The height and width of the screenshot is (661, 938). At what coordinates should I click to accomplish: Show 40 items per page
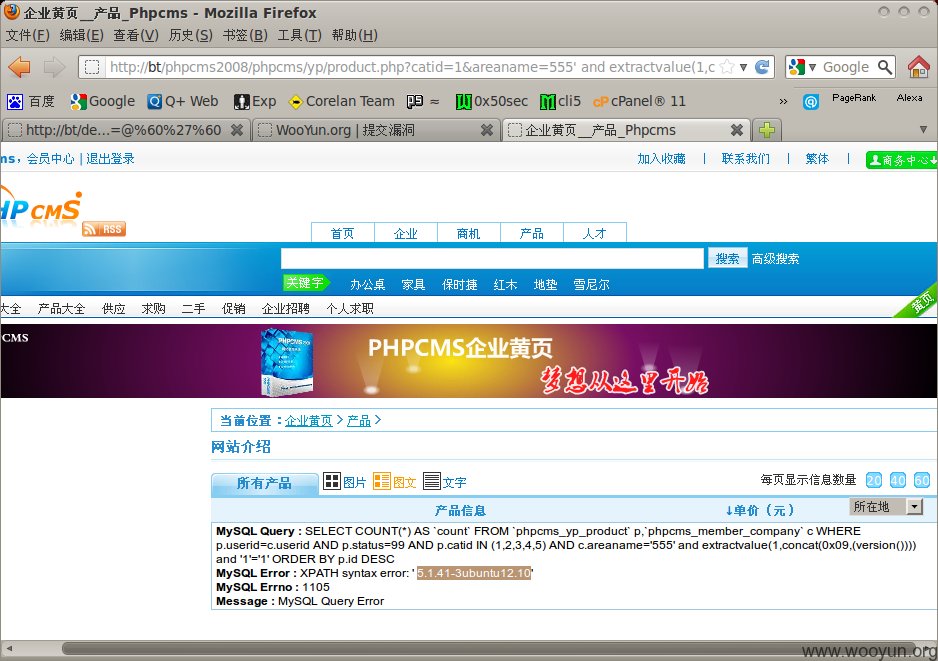[898, 480]
